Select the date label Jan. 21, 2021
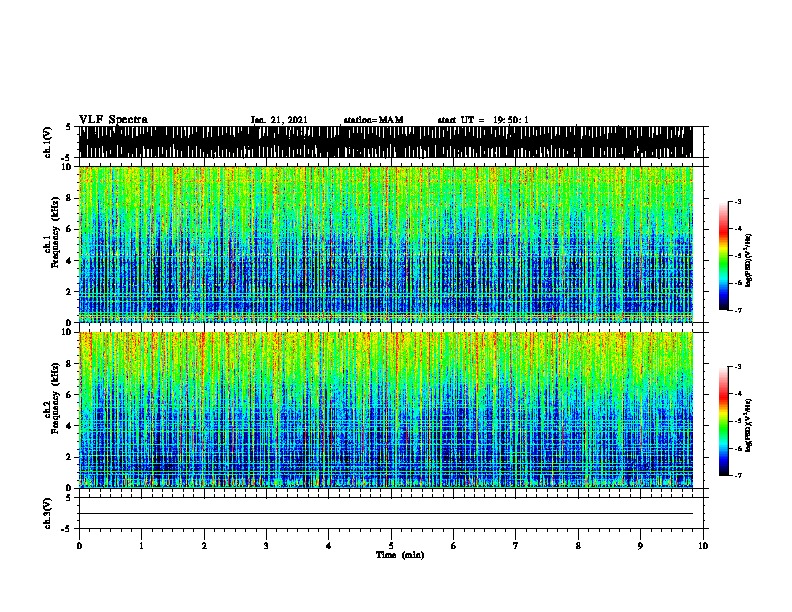The height and width of the screenshot is (612, 792). coord(279,120)
